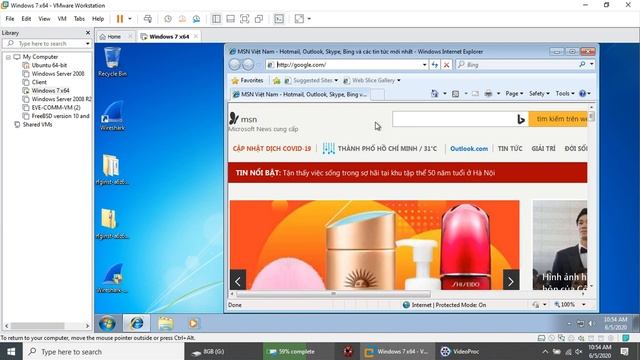Click the orange tìm kiếm search button

point(558,119)
